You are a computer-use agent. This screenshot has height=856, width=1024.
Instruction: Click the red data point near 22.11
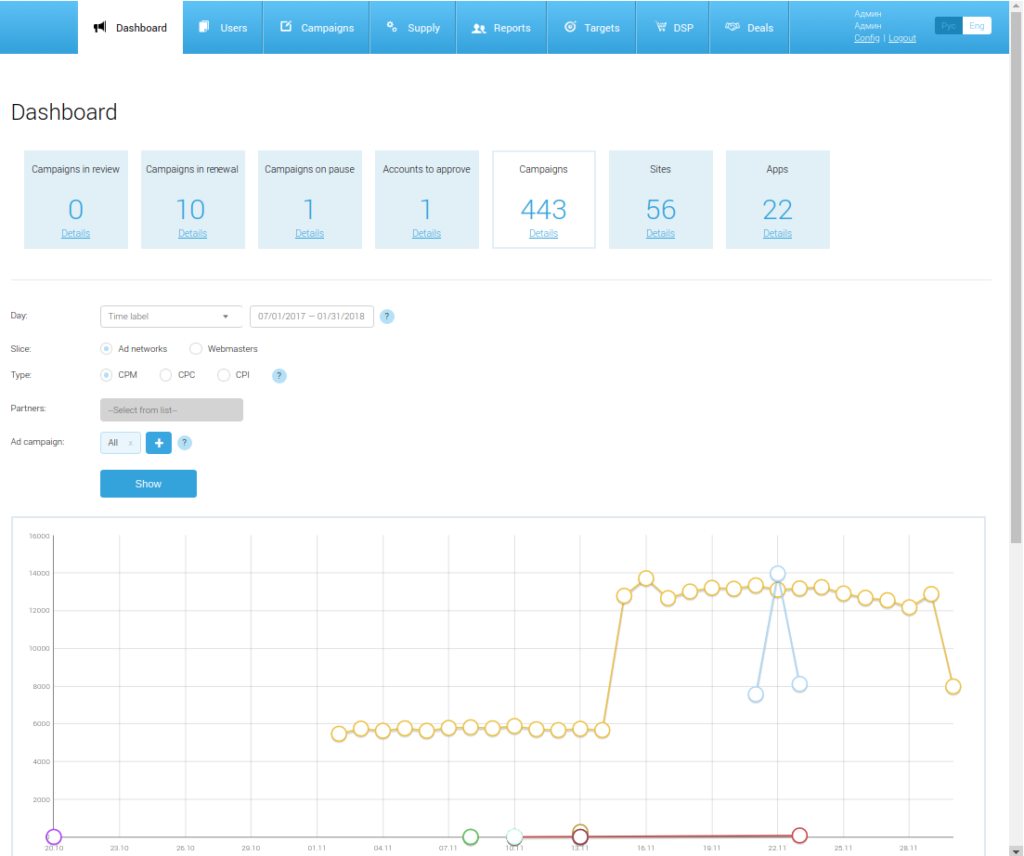[799, 835]
